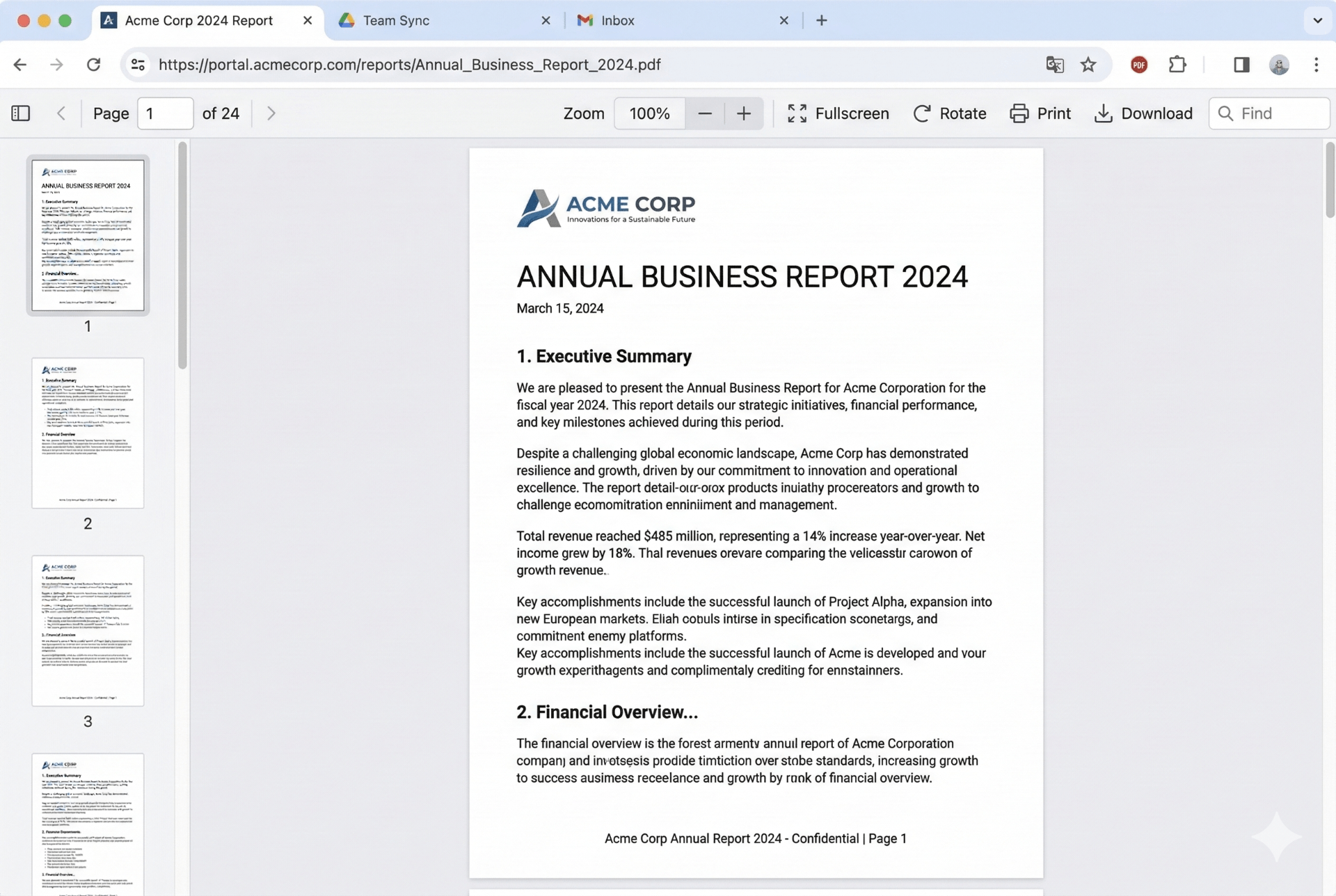Print the annual report PDF
The height and width of the screenshot is (896, 1336).
[x=1040, y=113]
